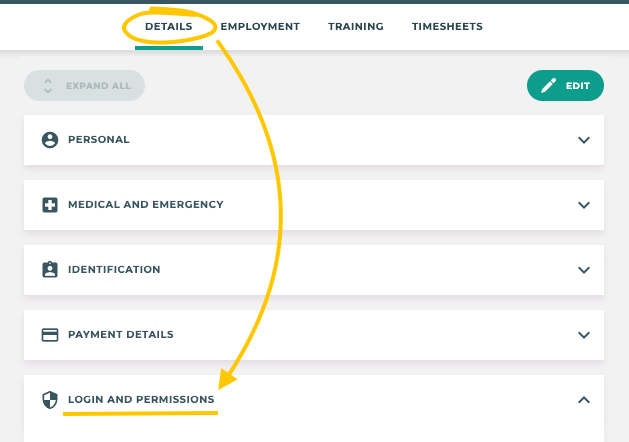Expand the Identification section chevron
Screen dimensions: 629x442
[585, 270]
